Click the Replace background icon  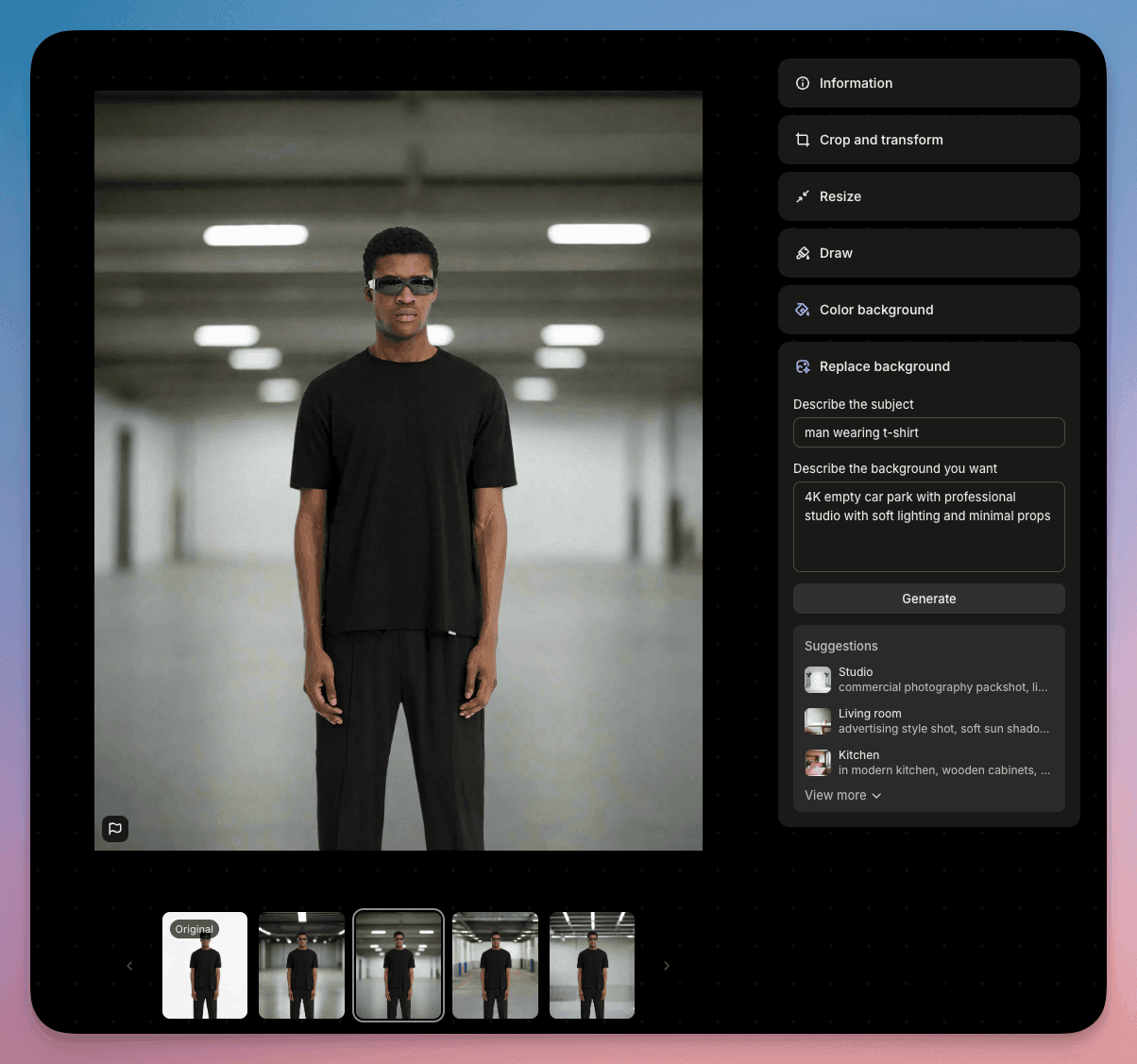pyautogui.click(x=802, y=366)
